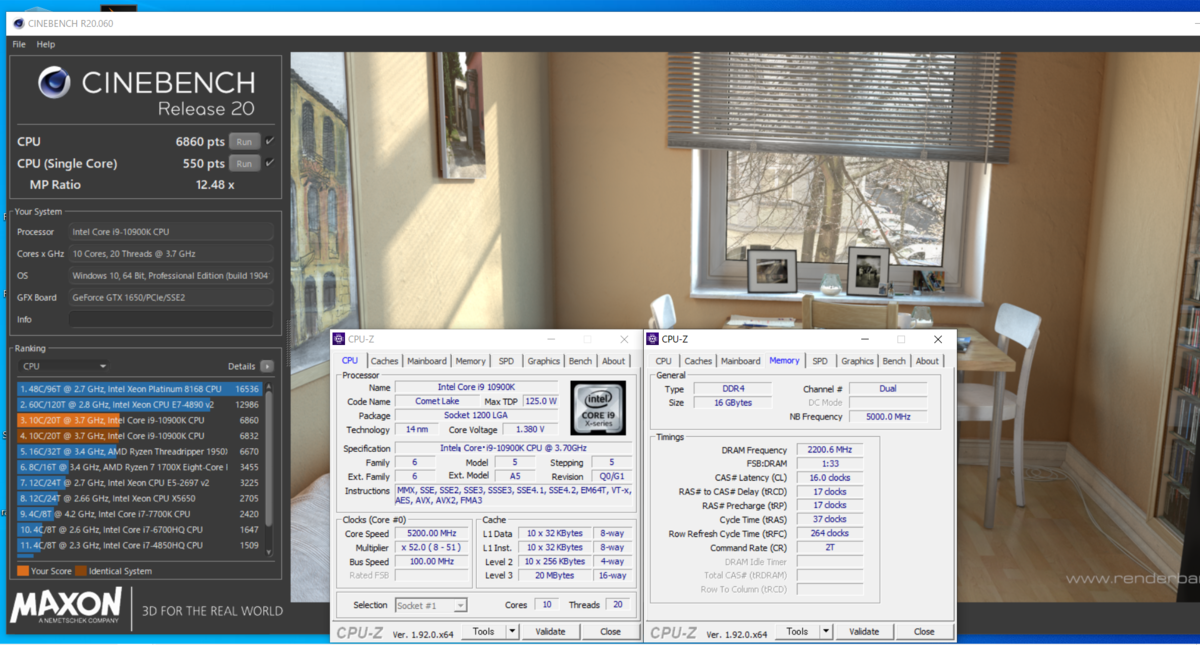Select the AMD Ryzen 7 1700X ranking row
This screenshot has width=1200, height=645.
(139, 467)
